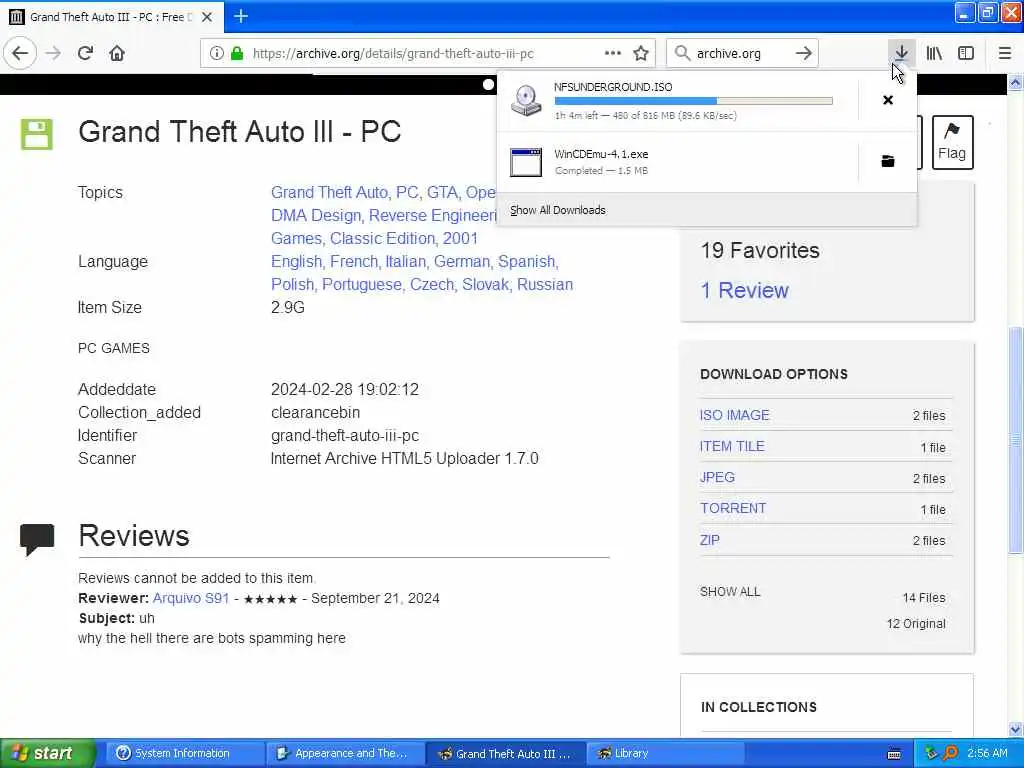Click the on-screen keyboard tray icon
1024x768 pixels.
[894, 754]
